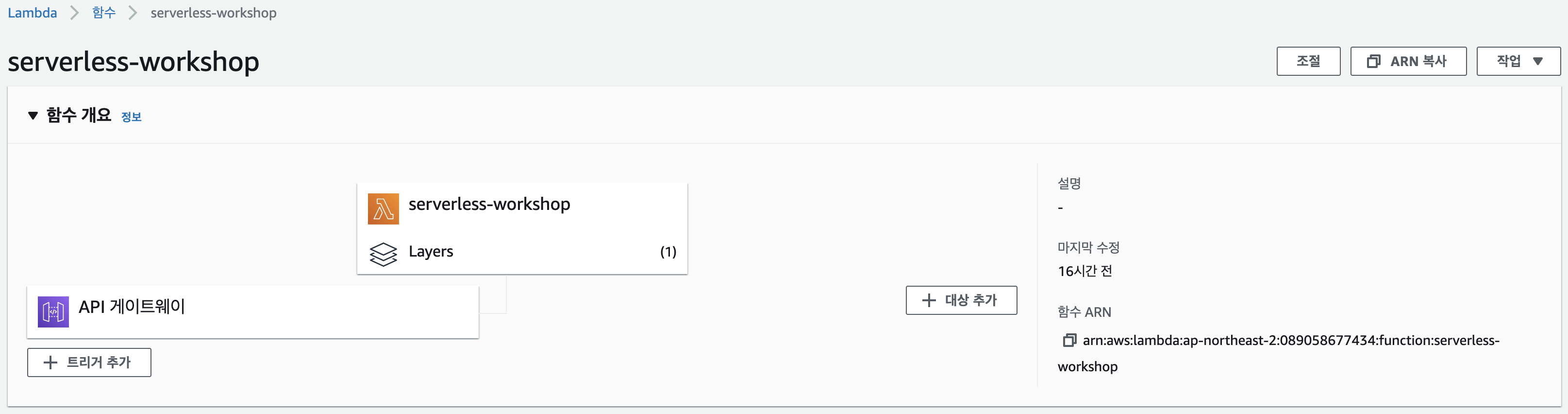Add a trigger with 트리거 추가

coord(89,362)
